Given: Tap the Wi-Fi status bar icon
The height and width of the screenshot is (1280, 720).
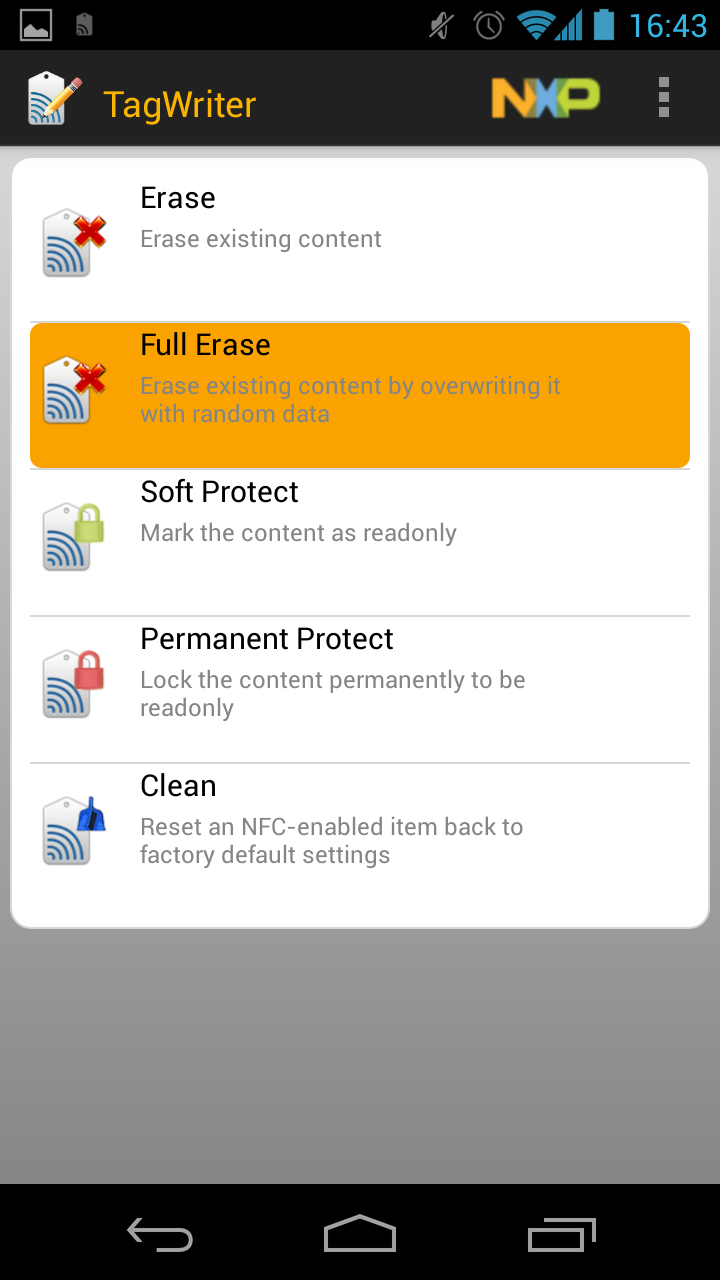Looking at the screenshot, I should 536,25.
